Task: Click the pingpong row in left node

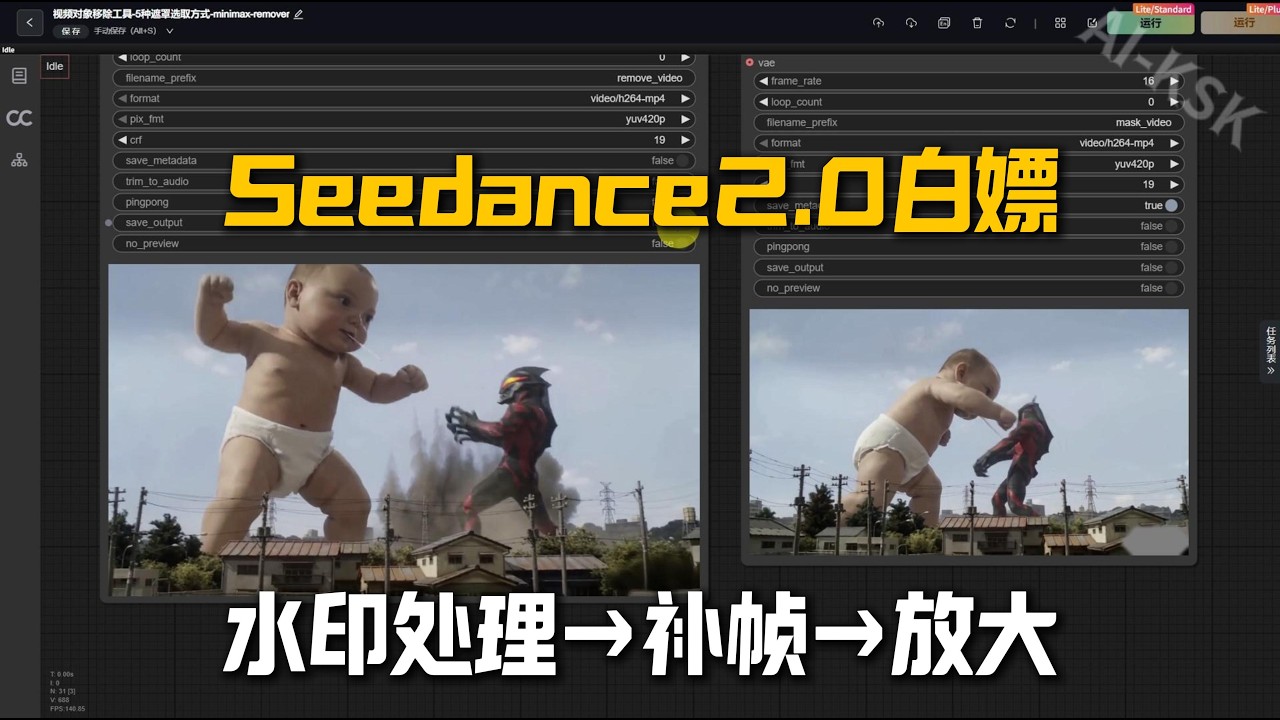Action: tap(403, 202)
